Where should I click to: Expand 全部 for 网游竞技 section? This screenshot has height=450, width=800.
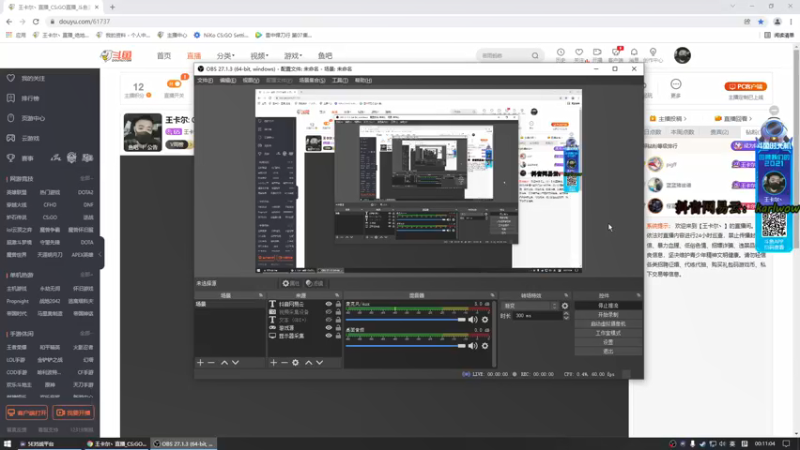point(86,179)
